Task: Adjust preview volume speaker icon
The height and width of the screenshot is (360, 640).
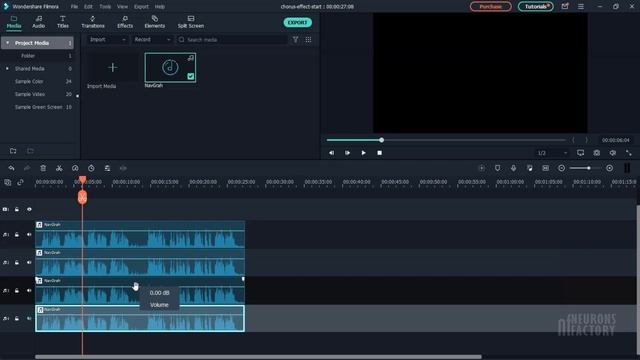Action: coord(613,153)
